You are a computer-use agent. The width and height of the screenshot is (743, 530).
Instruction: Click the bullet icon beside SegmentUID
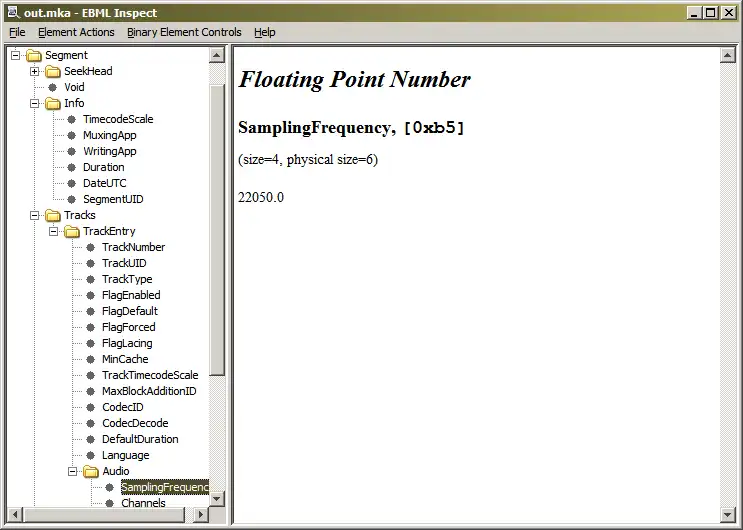coord(72,200)
